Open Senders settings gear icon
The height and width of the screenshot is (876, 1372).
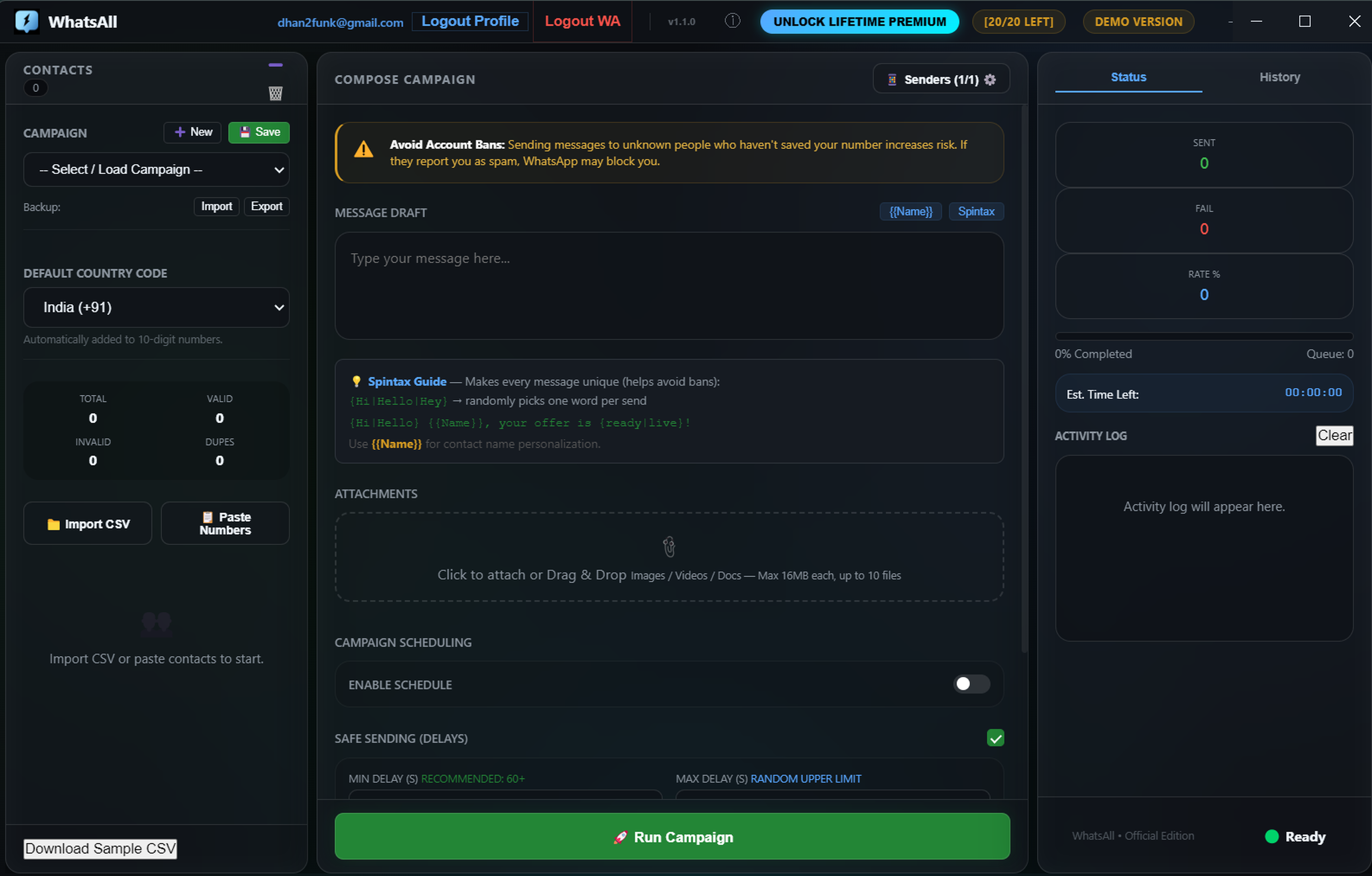coord(990,80)
